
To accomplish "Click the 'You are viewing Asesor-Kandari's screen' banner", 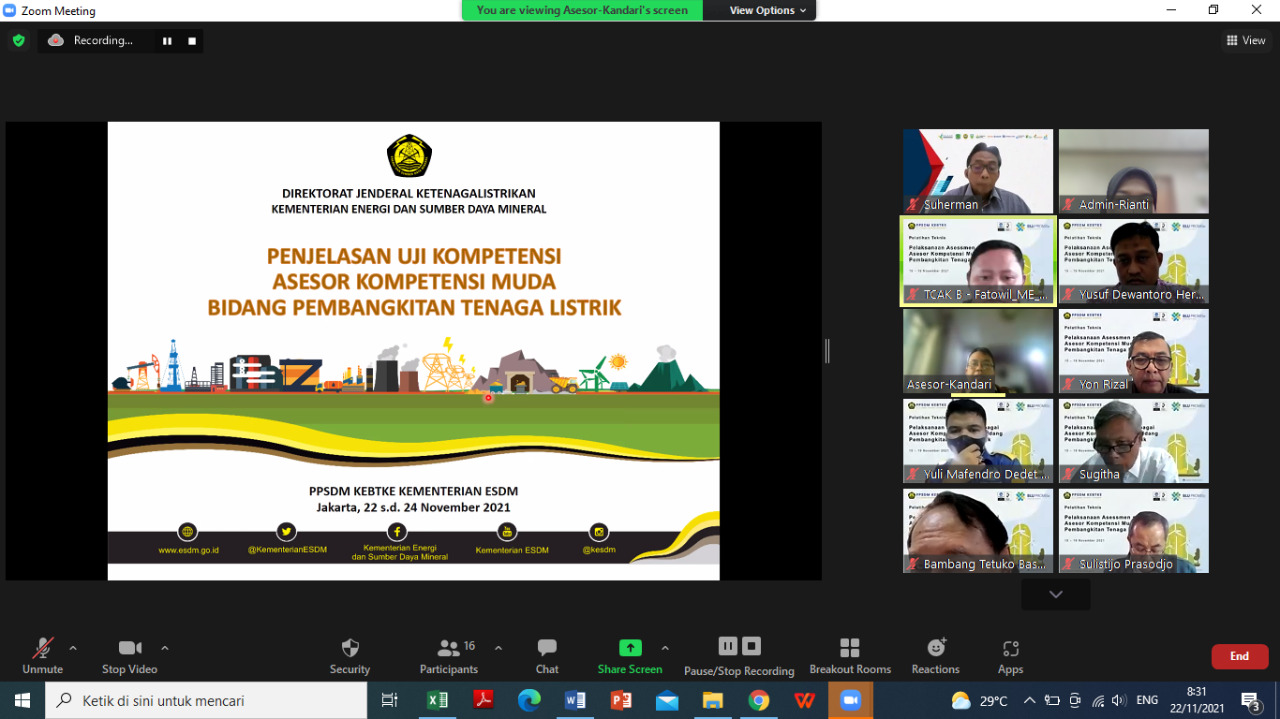I will point(582,10).
